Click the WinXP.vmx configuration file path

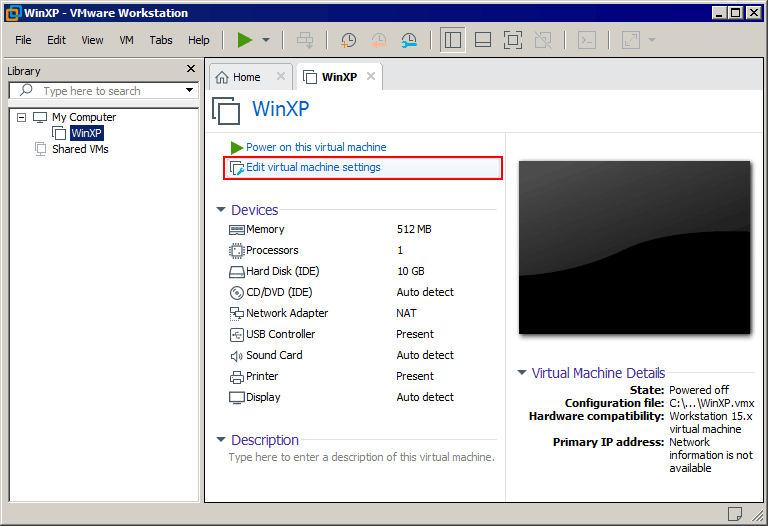712,403
